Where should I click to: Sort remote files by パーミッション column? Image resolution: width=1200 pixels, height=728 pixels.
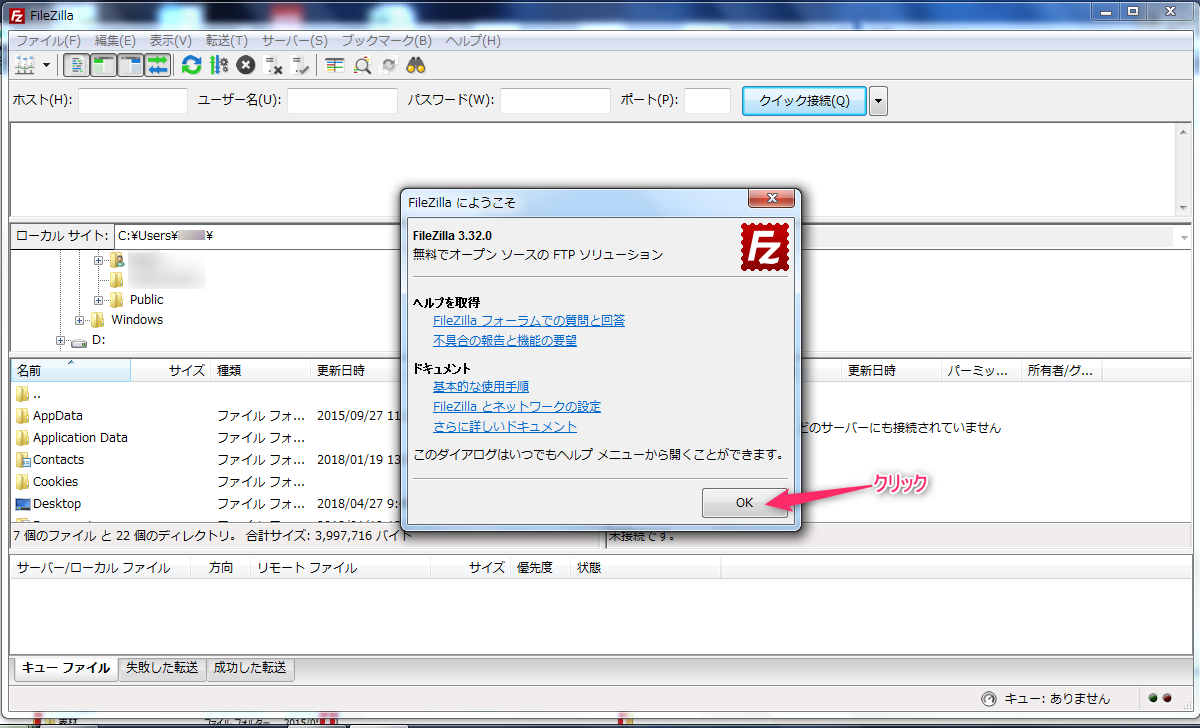click(981, 370)
